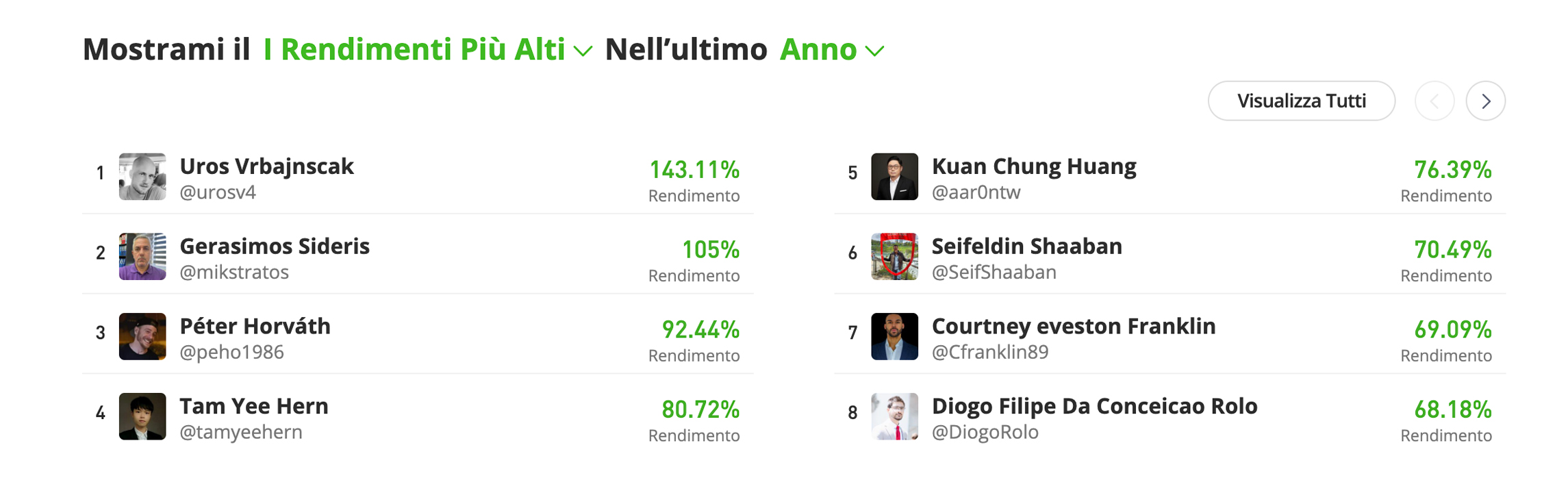
Task: Click the next page arrow button
Action: (x=1485, y=101)
